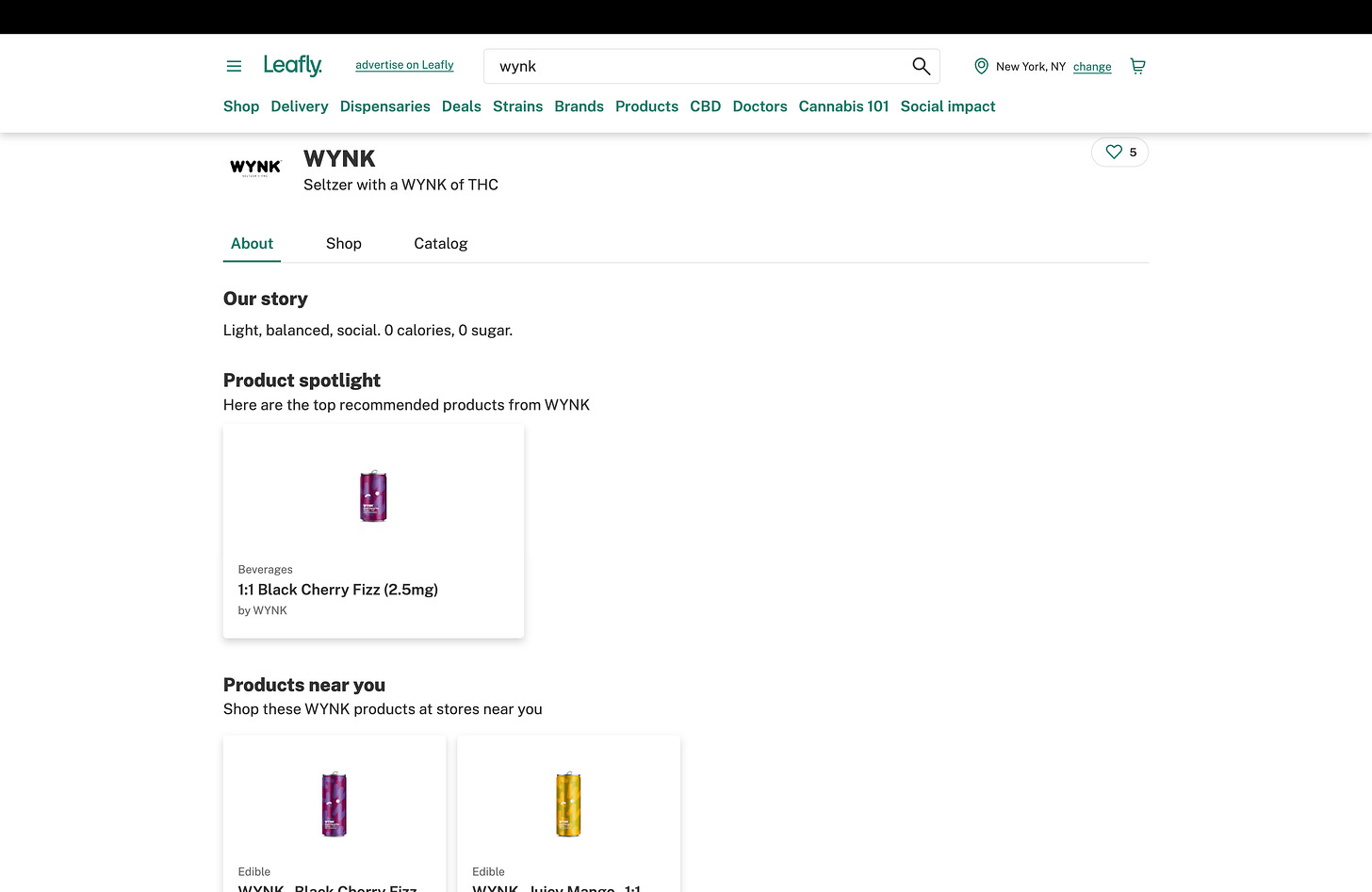Click the search field containing wynk
The width and height of the screenshot is (1372, 892).
pos(711,66)
